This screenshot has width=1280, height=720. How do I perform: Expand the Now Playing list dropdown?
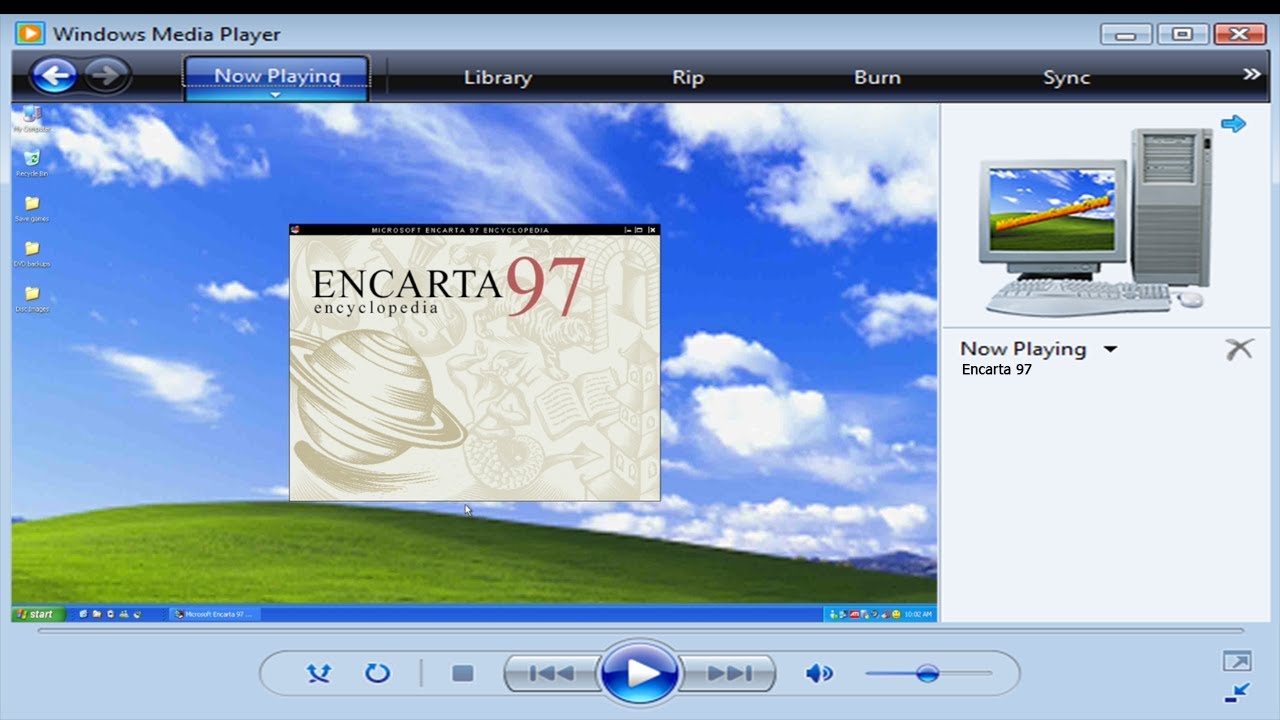(x=1110, y=350)
